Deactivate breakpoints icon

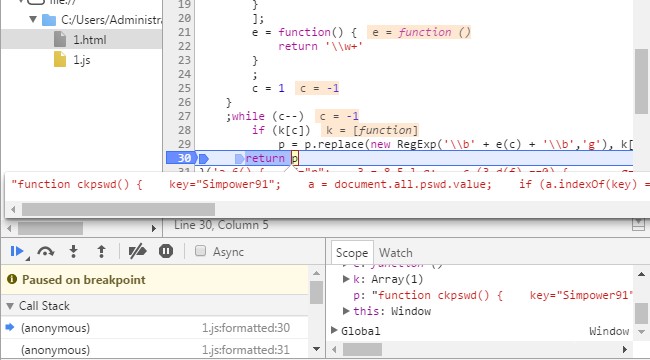click(137, 251)
